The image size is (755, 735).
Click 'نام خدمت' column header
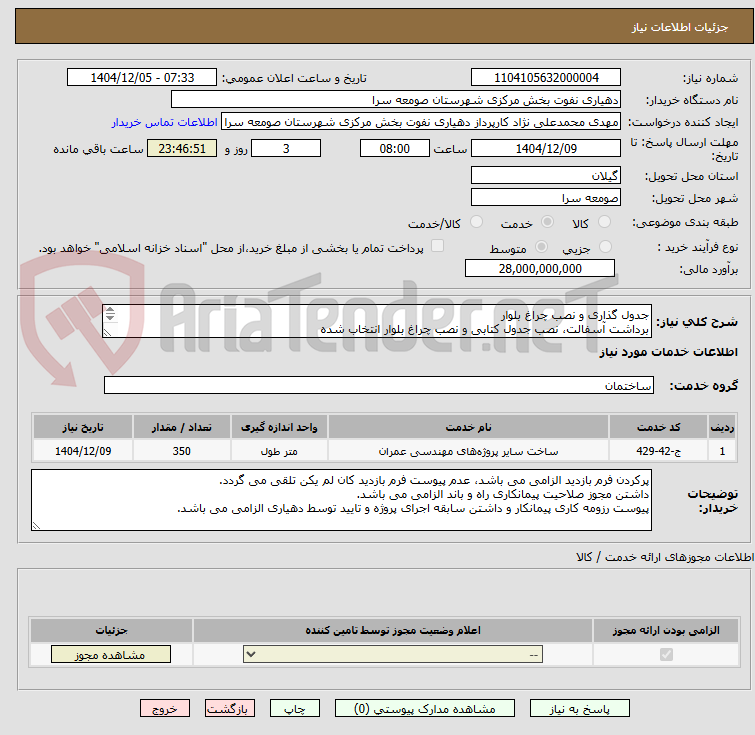tap(469, 427)
